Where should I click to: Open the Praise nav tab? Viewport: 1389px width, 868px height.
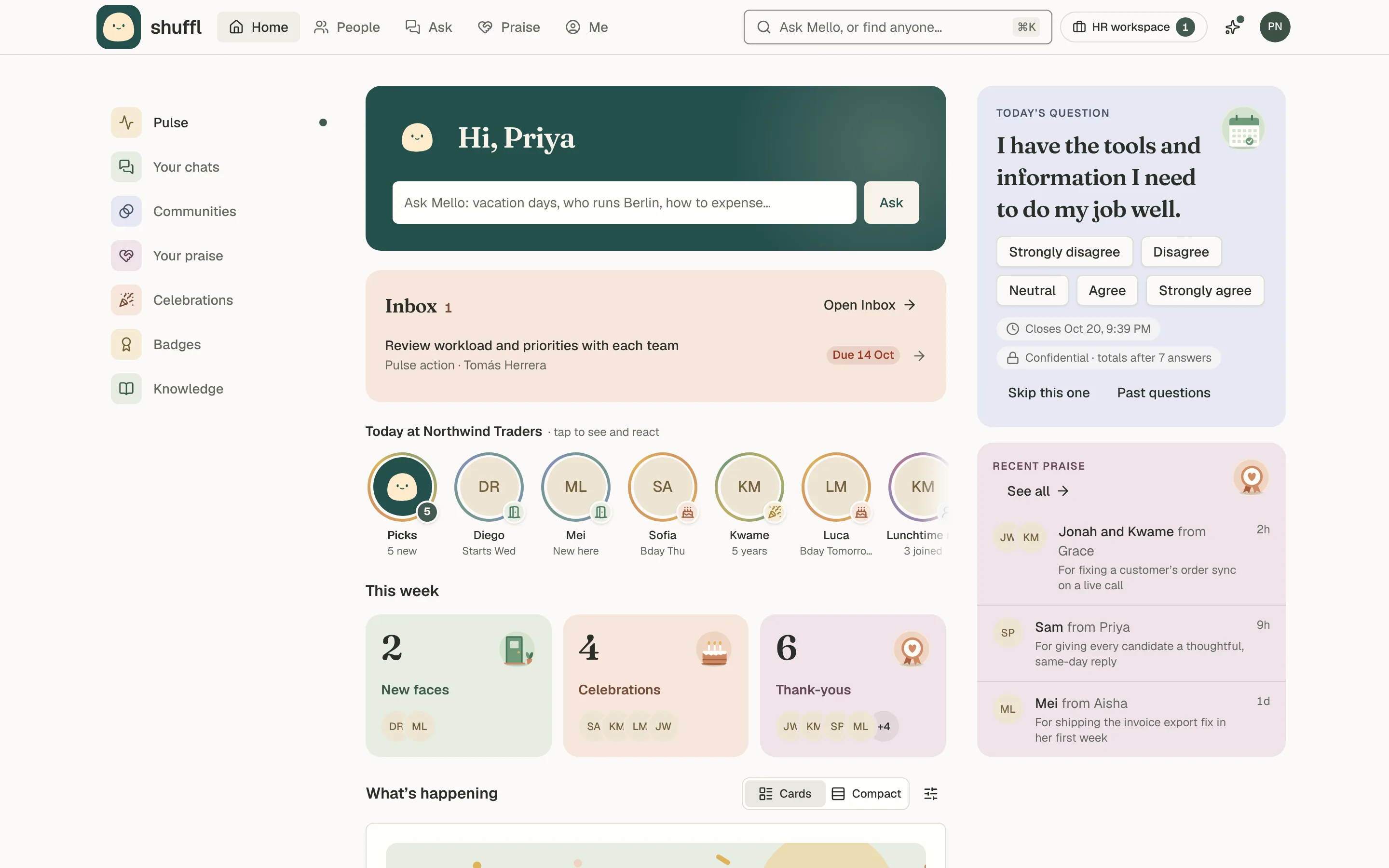508,27
